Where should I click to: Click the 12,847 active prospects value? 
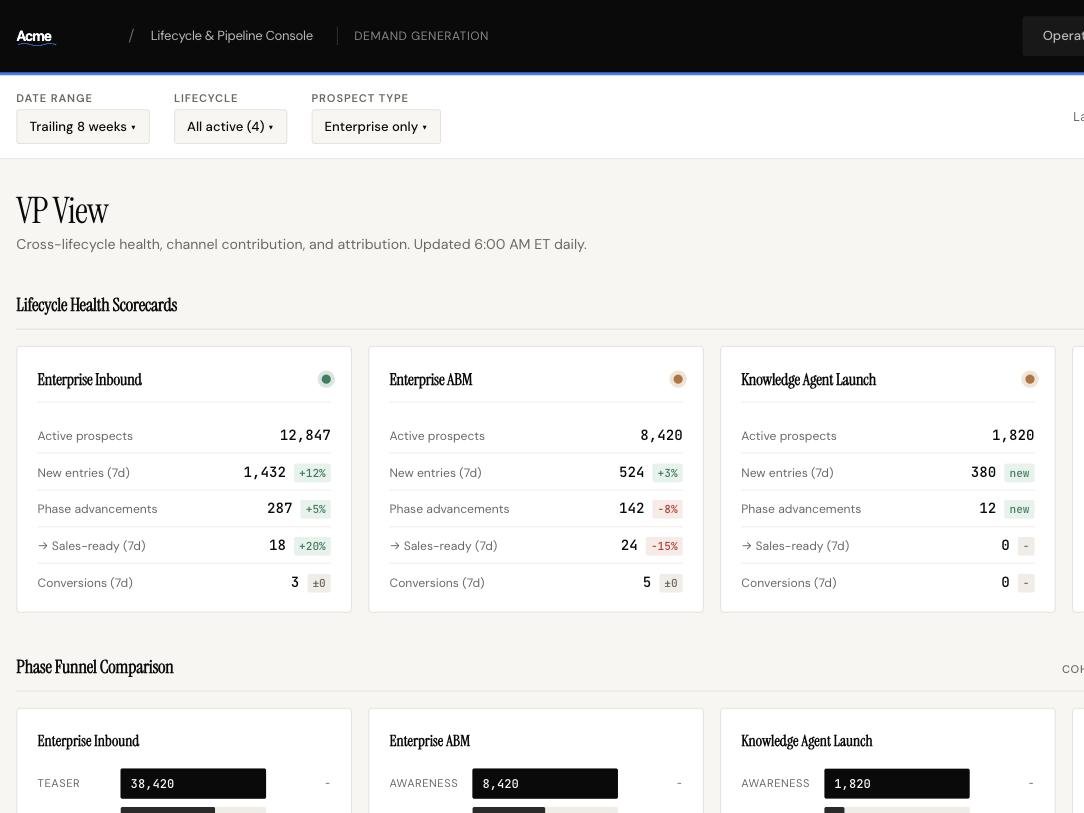click(305, 436)
